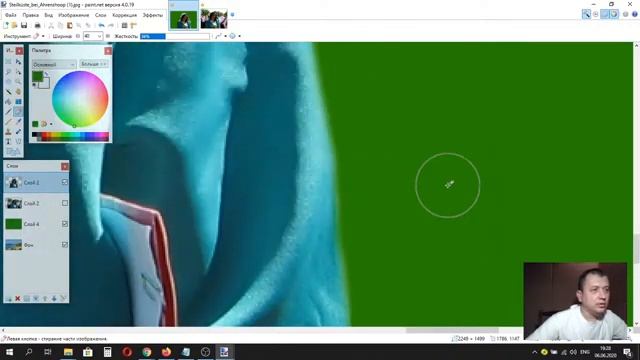
Task: Select the Color Picker tool
Action: [x=18, y=122]
